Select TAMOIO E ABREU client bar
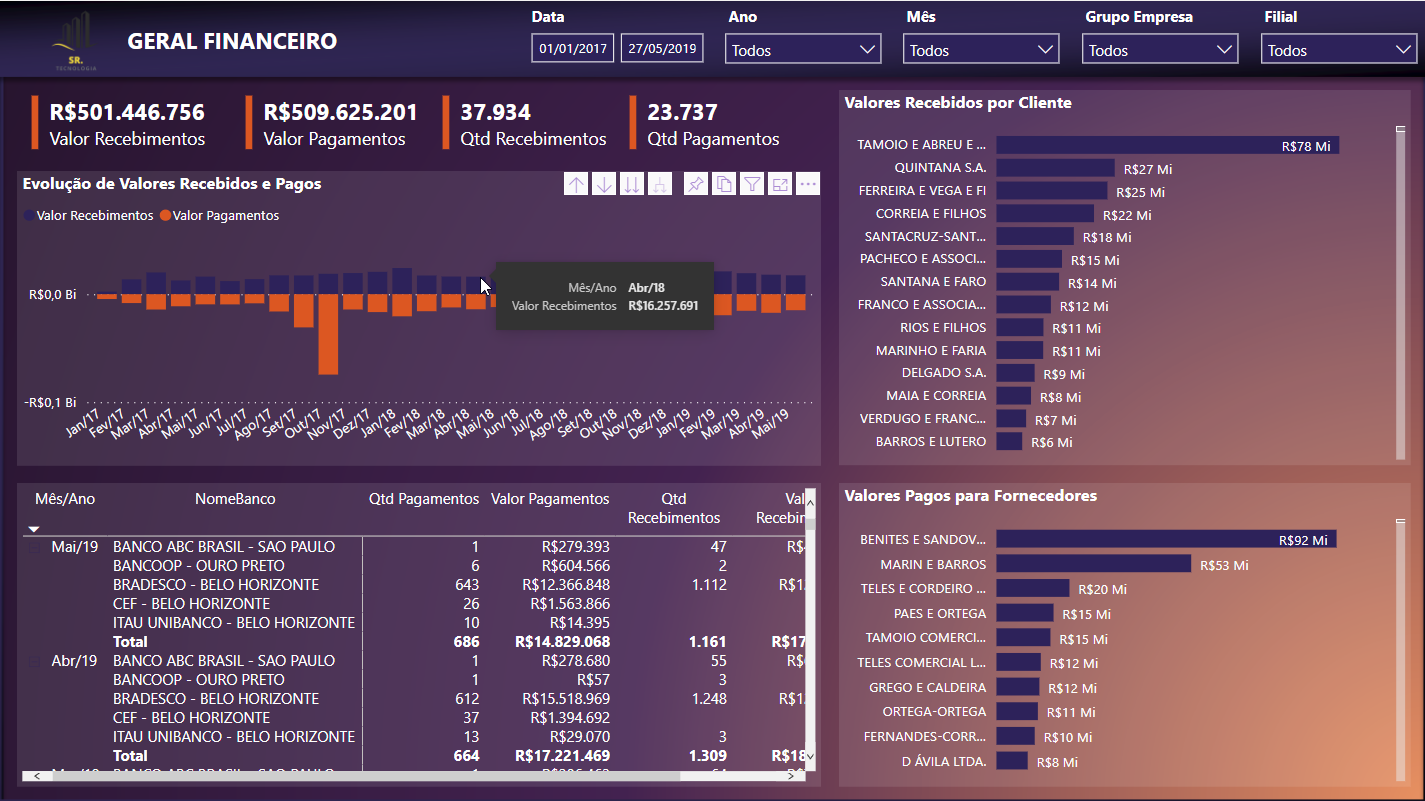This screenshot has height=801, width=1425. click(1167, 145)
